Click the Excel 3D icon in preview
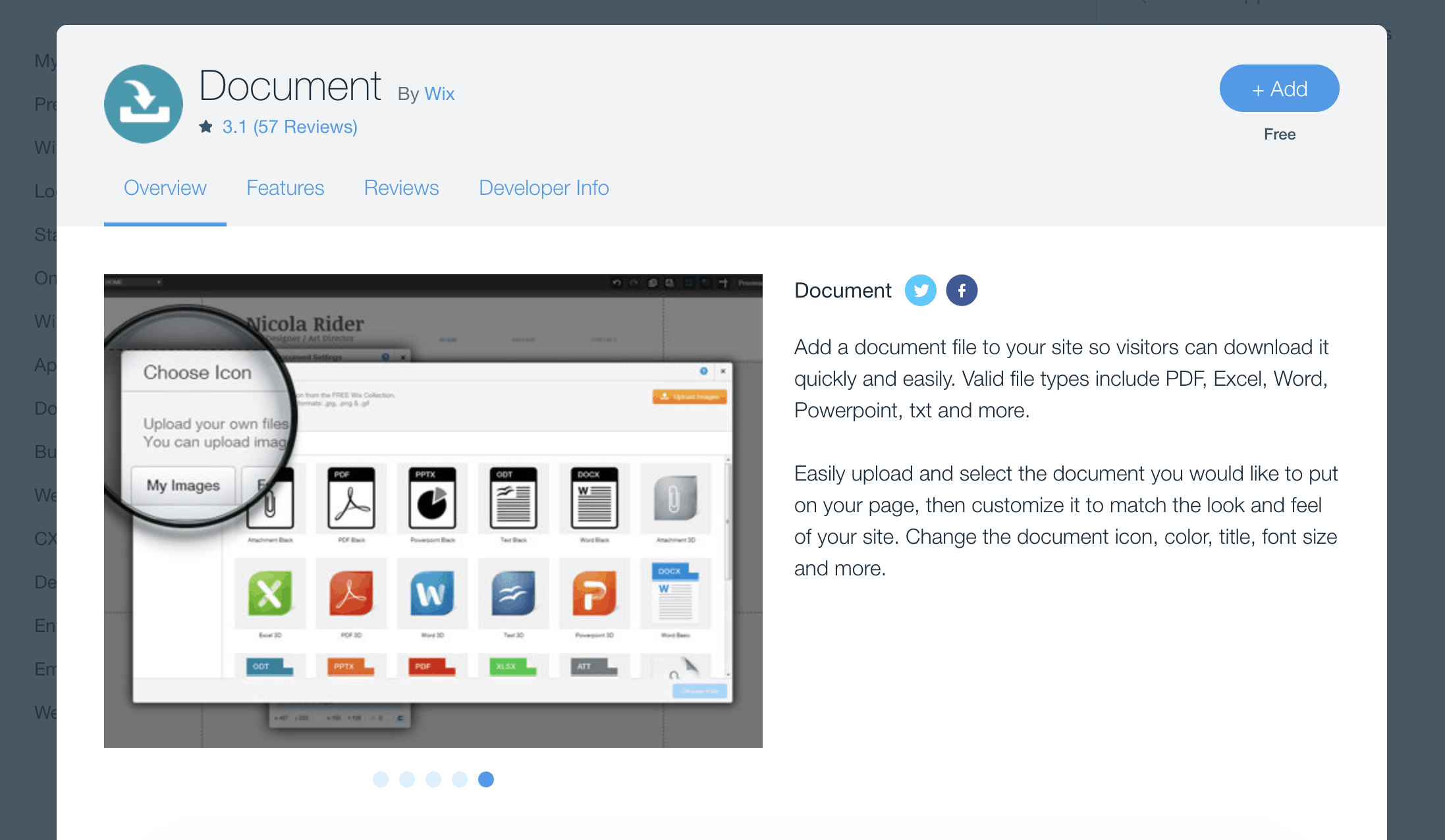Image resolution: width=1445 pixels, height=840 pixels. (270, 593)
